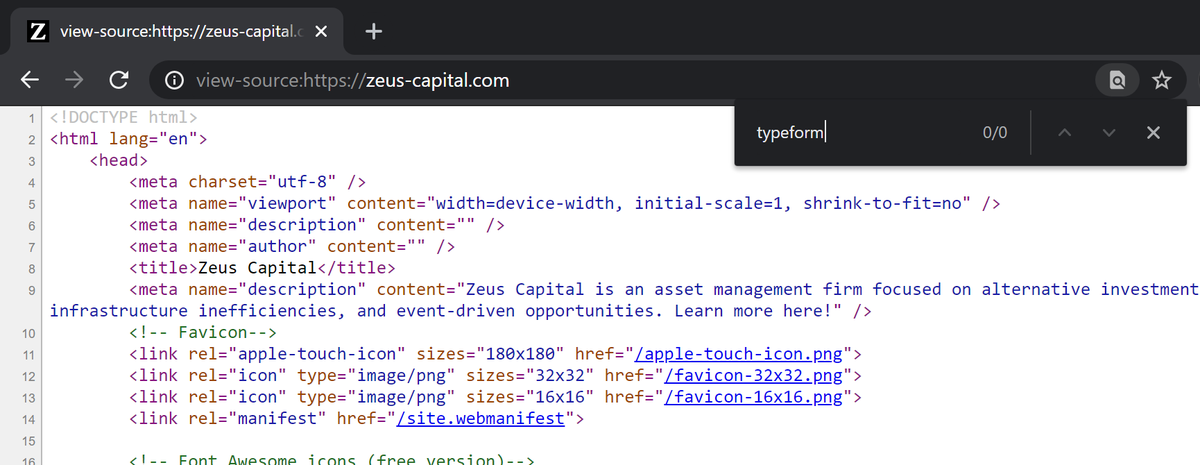Click the Z favicon on the tab

click(36, 31)
